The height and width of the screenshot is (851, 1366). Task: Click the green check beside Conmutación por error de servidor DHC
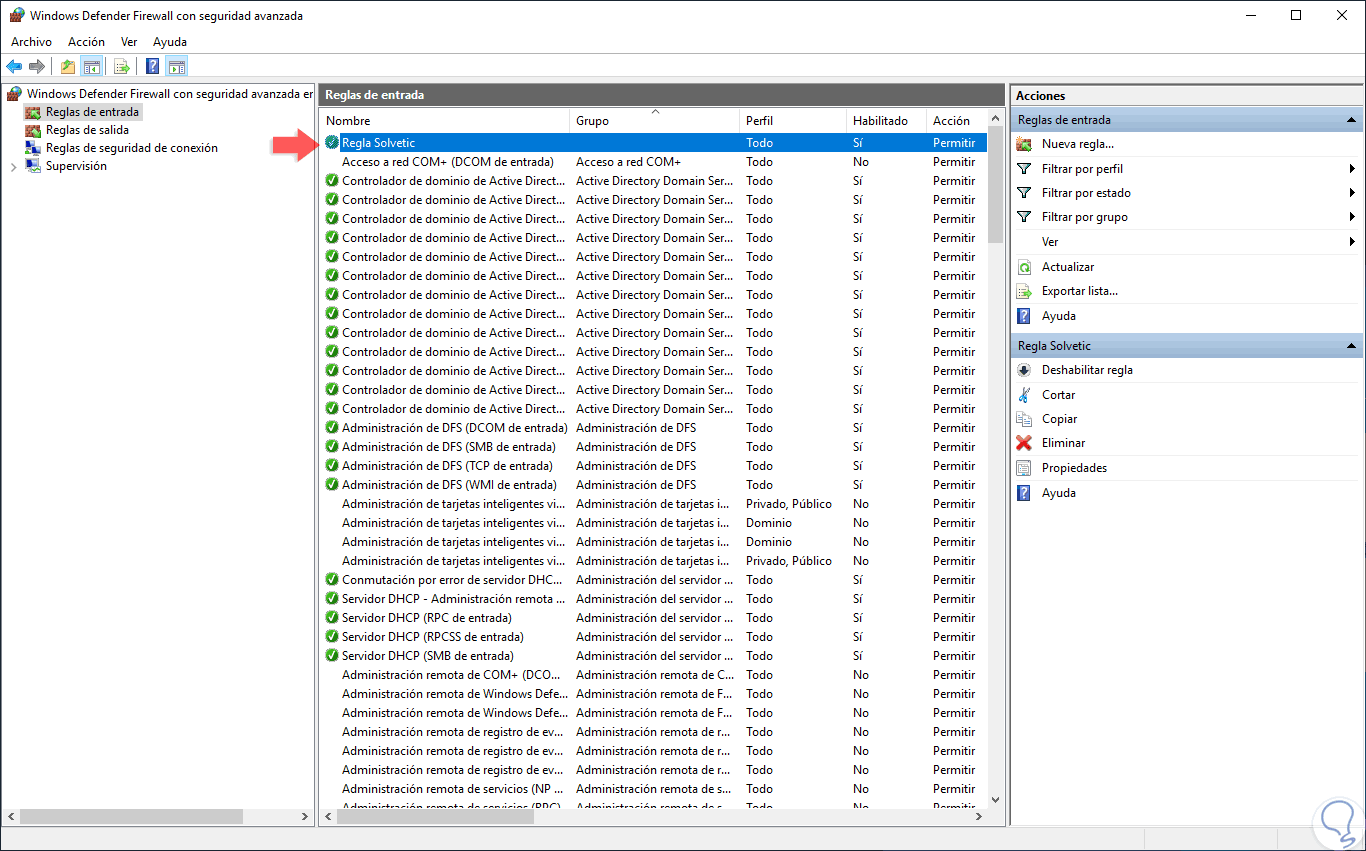tap(332, 580)
